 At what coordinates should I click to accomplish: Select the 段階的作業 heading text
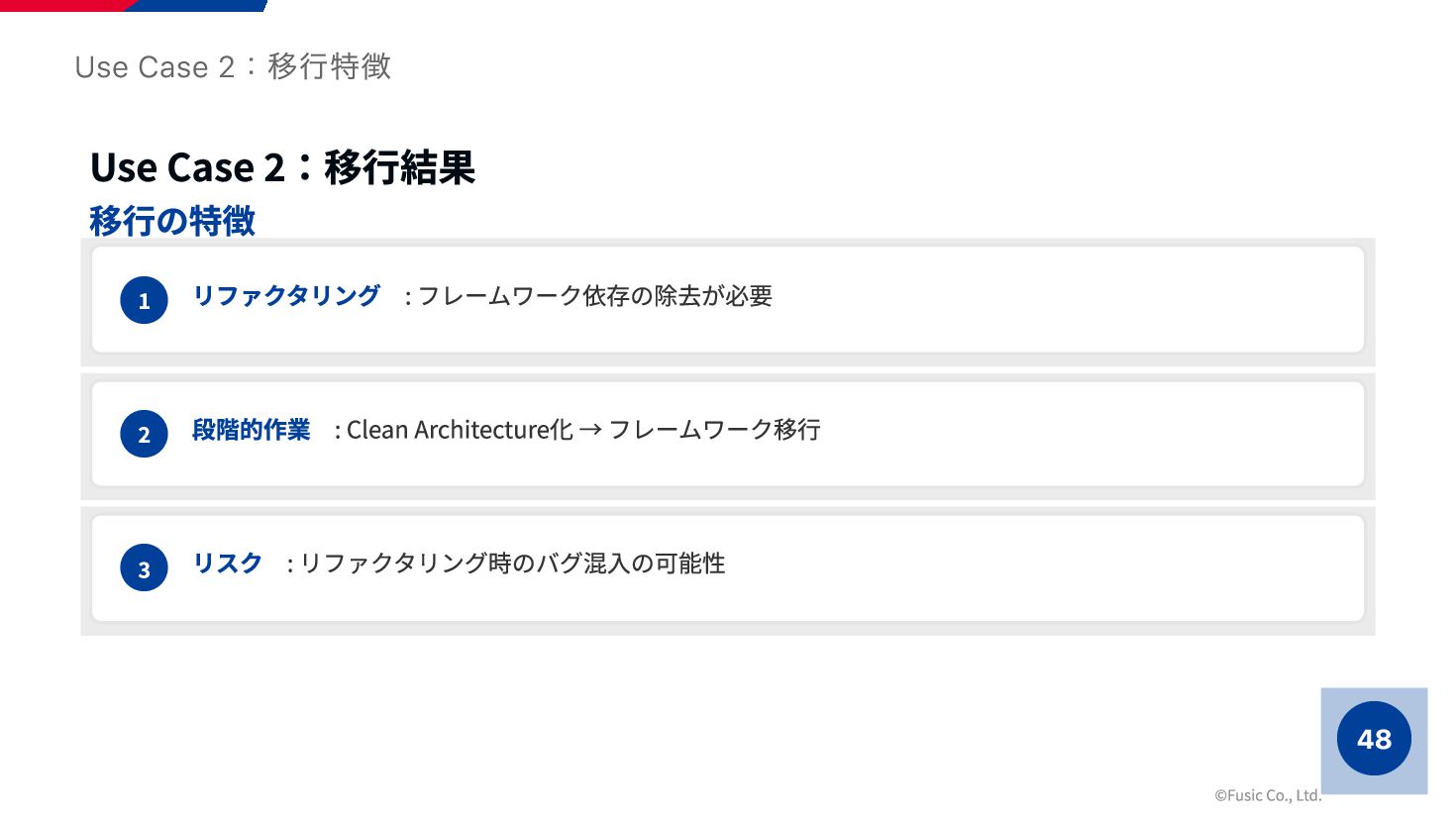(x=252, y=430)
